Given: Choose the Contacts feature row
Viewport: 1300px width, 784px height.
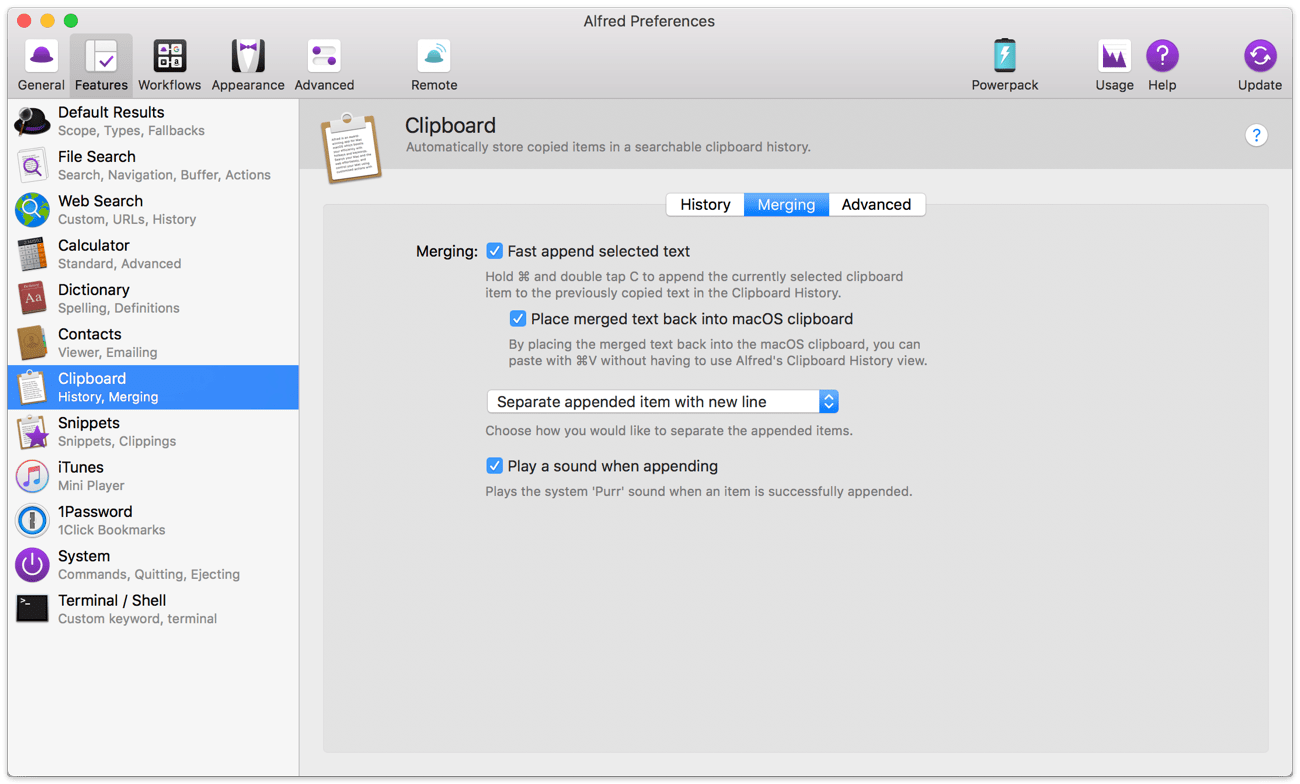Looking at the screenshot, I should [153, 343].
